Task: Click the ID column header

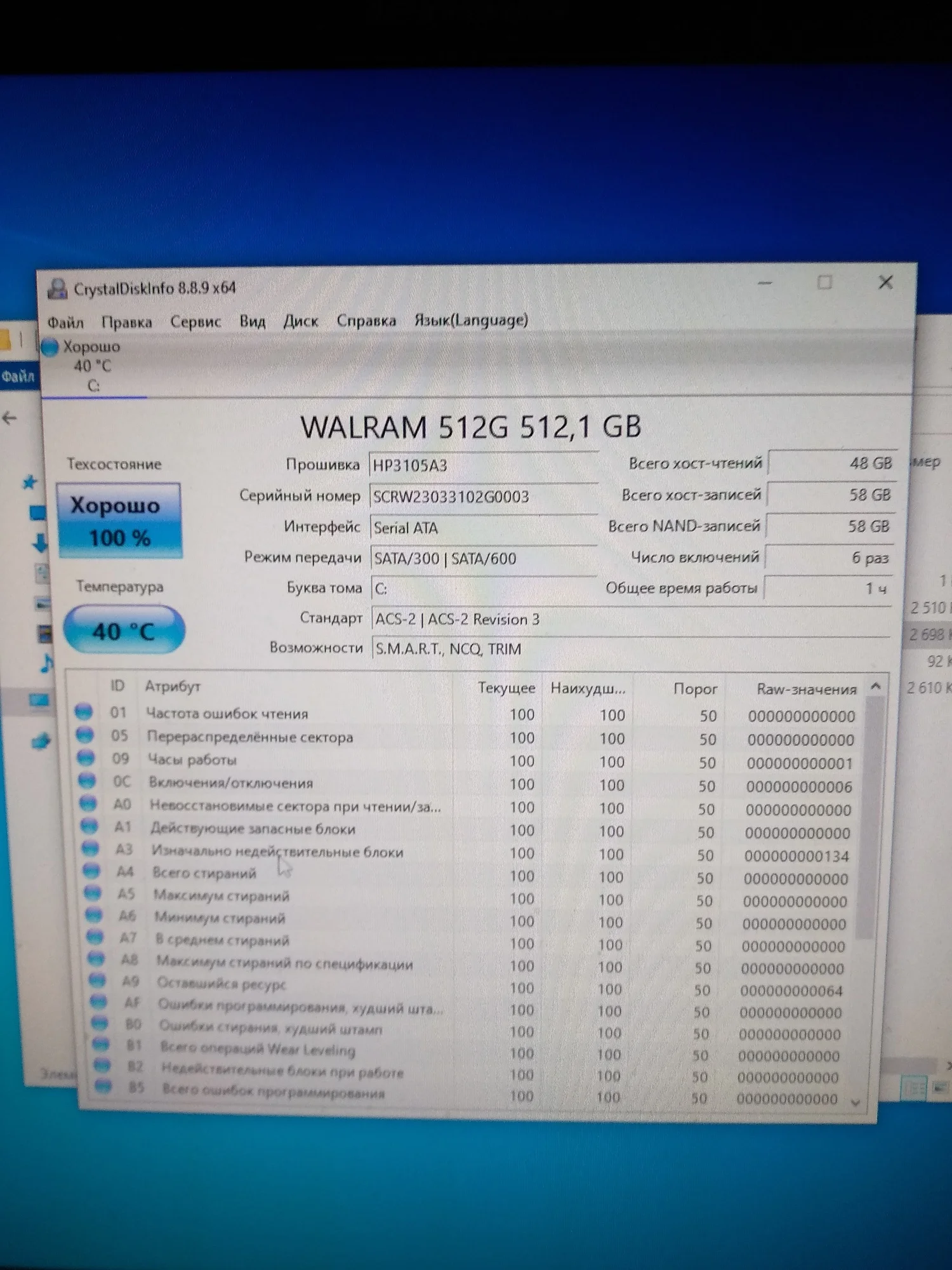Action: [117, 686]
